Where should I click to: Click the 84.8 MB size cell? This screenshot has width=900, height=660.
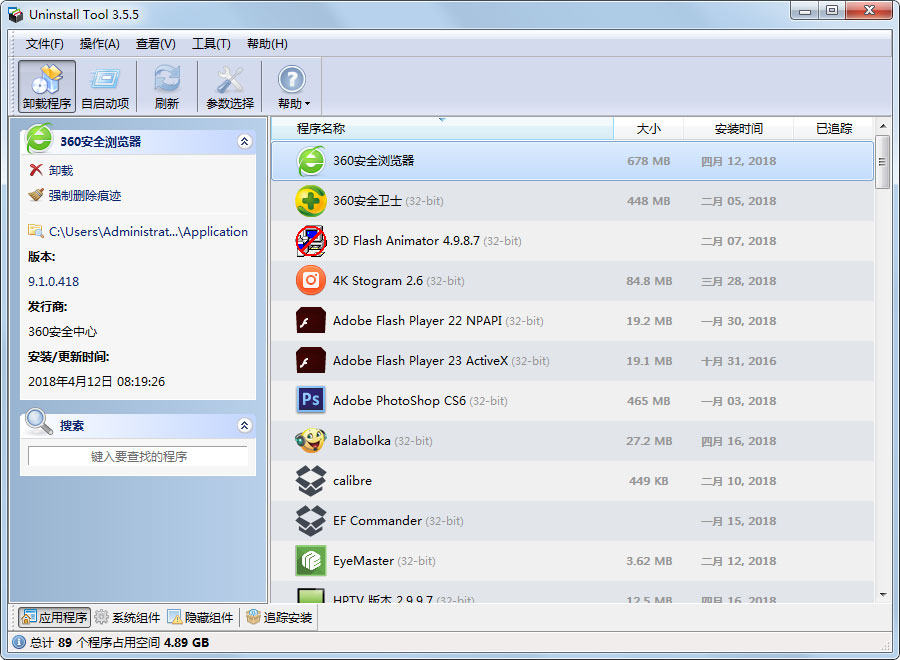tap(649, 281)
